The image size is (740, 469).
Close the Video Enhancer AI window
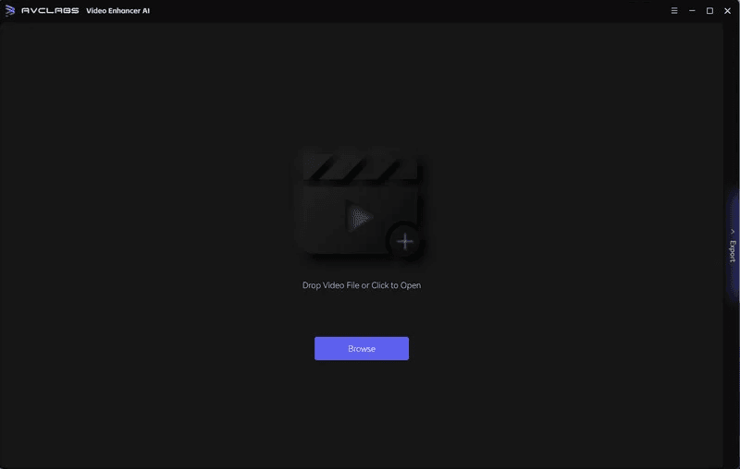pyautogui.click(x=727, y=10)
